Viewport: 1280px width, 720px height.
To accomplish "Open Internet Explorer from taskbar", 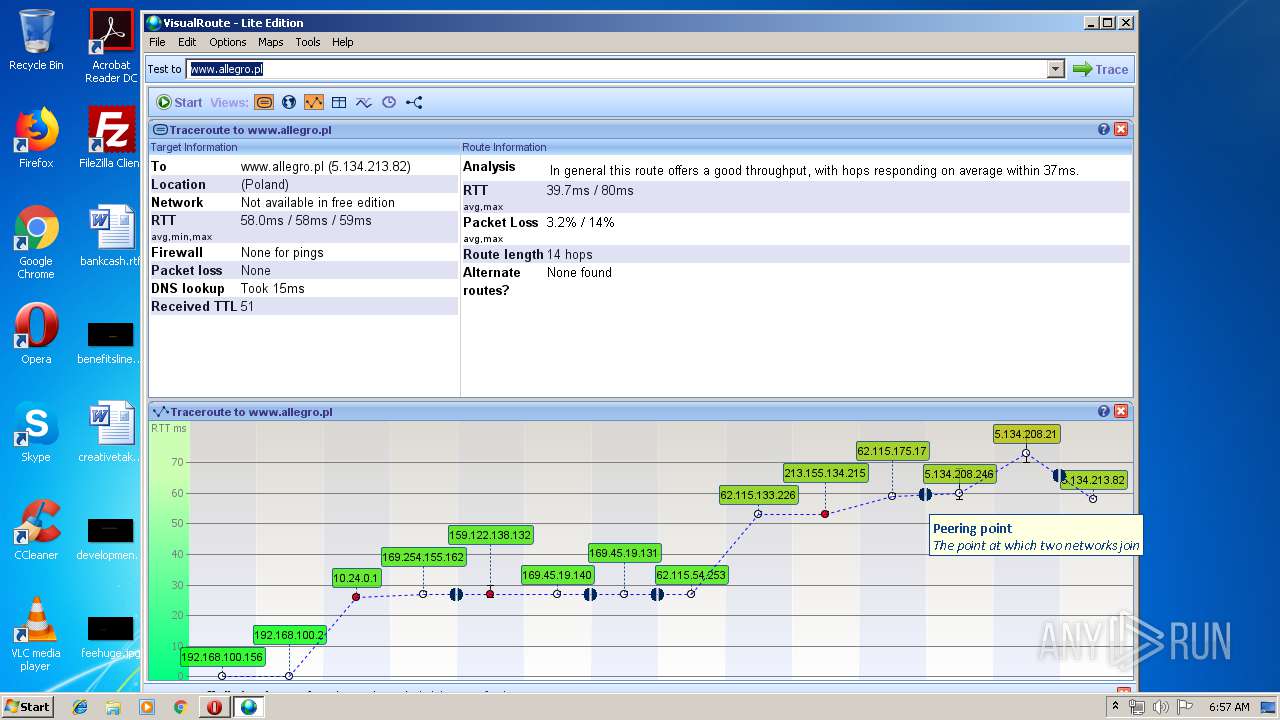I will (x=80, y=707).
